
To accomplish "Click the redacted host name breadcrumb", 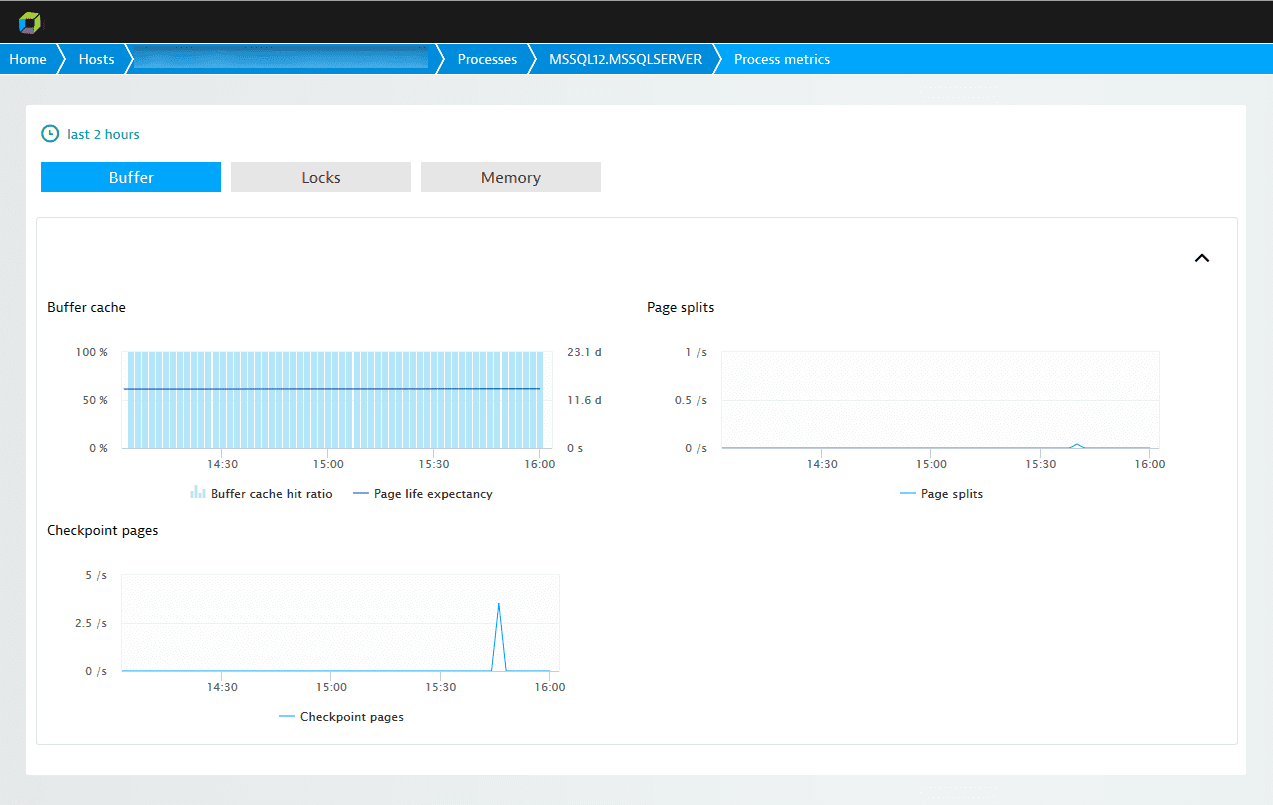I will pyautogui.click(x=281, y=59).
